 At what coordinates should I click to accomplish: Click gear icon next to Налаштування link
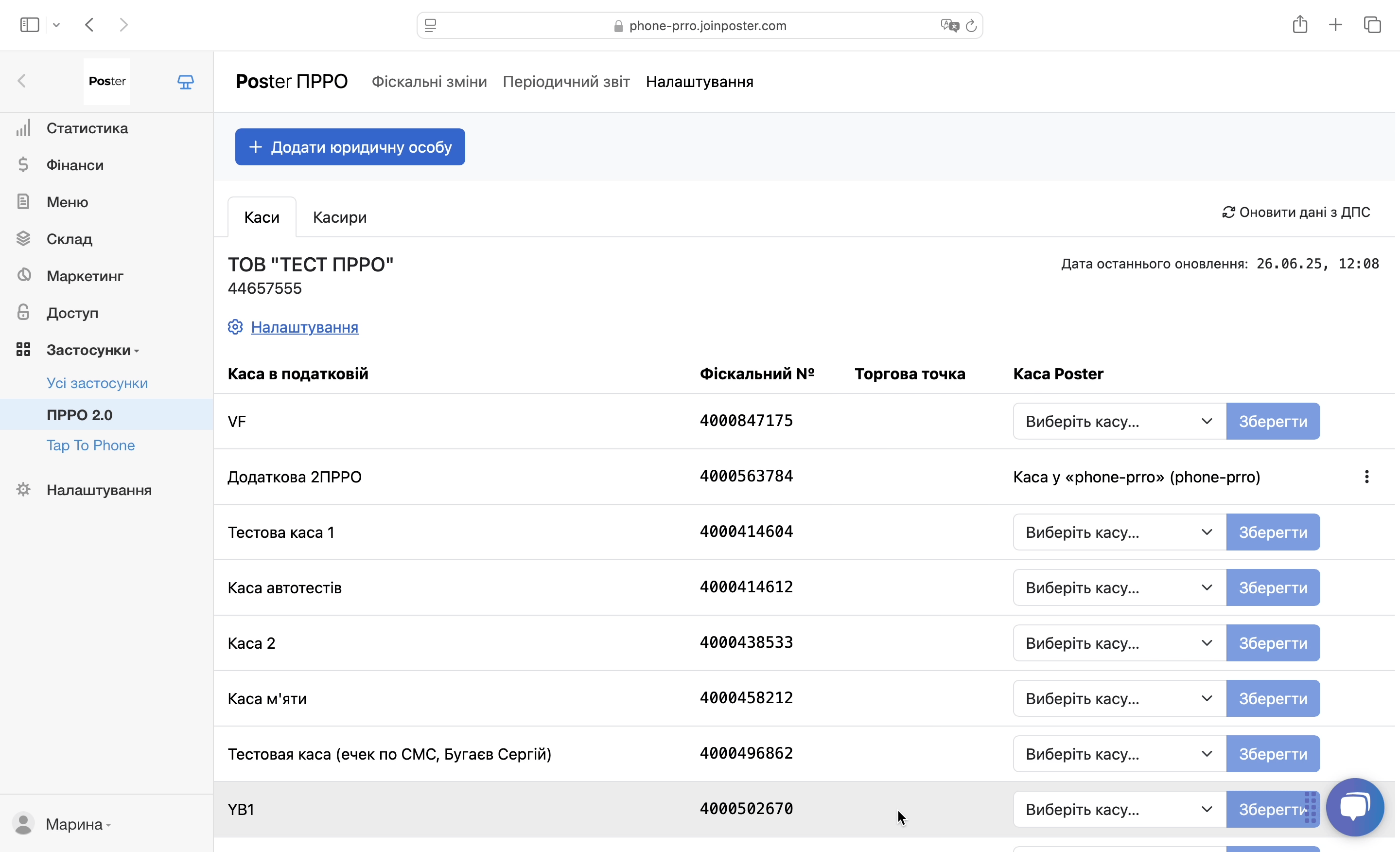pyautogui.click(x=235, y=327)
